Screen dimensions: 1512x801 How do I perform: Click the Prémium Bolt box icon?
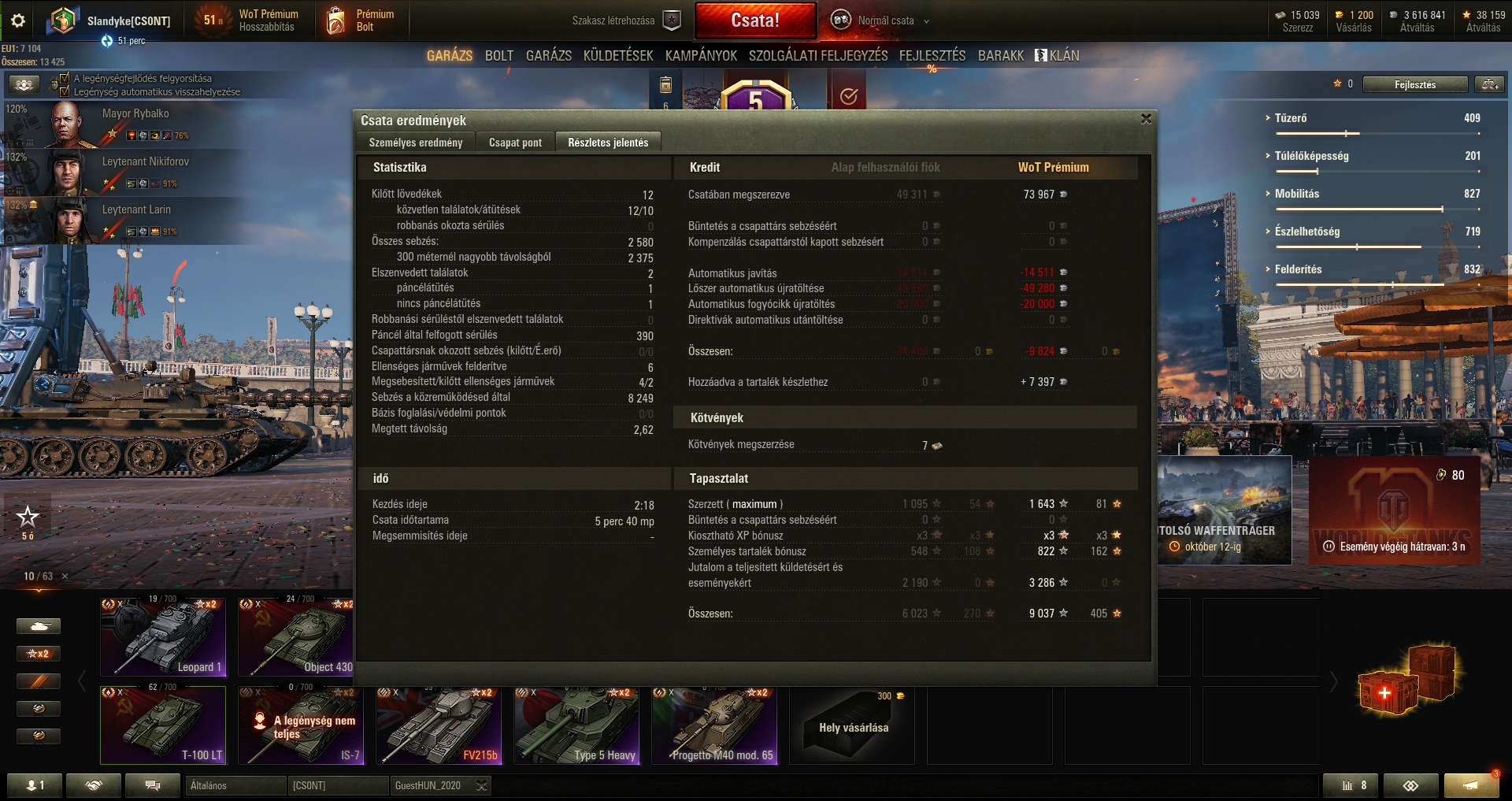tap(336, 20)
